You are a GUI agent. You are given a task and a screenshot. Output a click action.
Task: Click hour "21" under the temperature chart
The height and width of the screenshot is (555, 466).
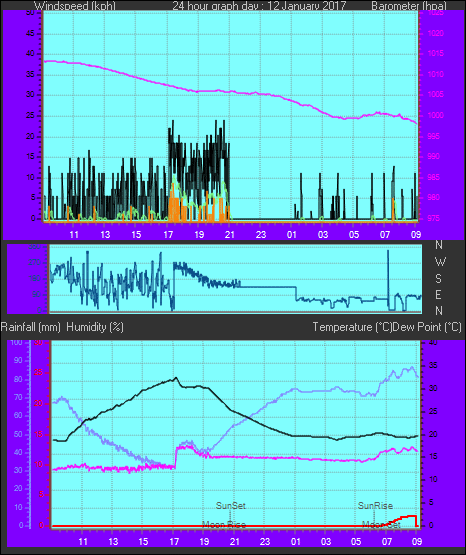coord(235,541)
